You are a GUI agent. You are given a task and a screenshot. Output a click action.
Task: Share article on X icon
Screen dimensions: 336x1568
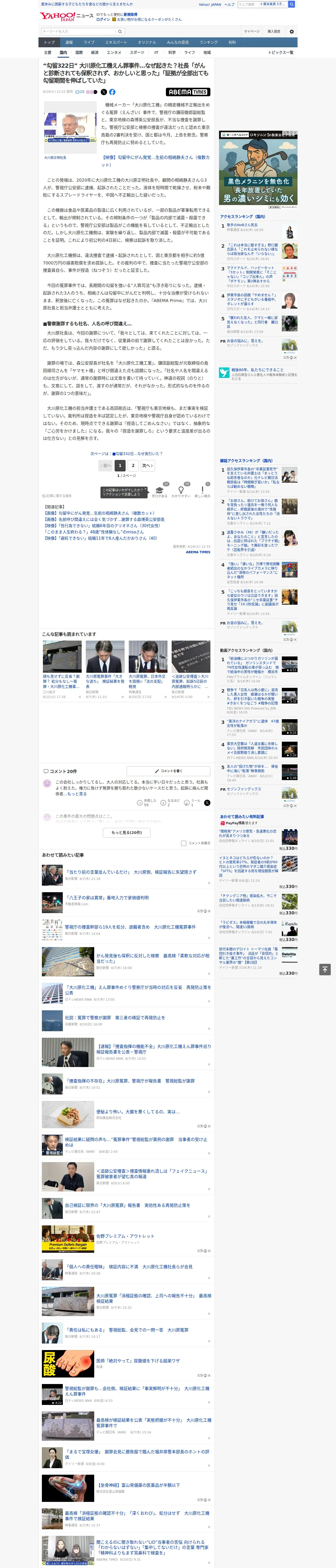tap(104, 92)
